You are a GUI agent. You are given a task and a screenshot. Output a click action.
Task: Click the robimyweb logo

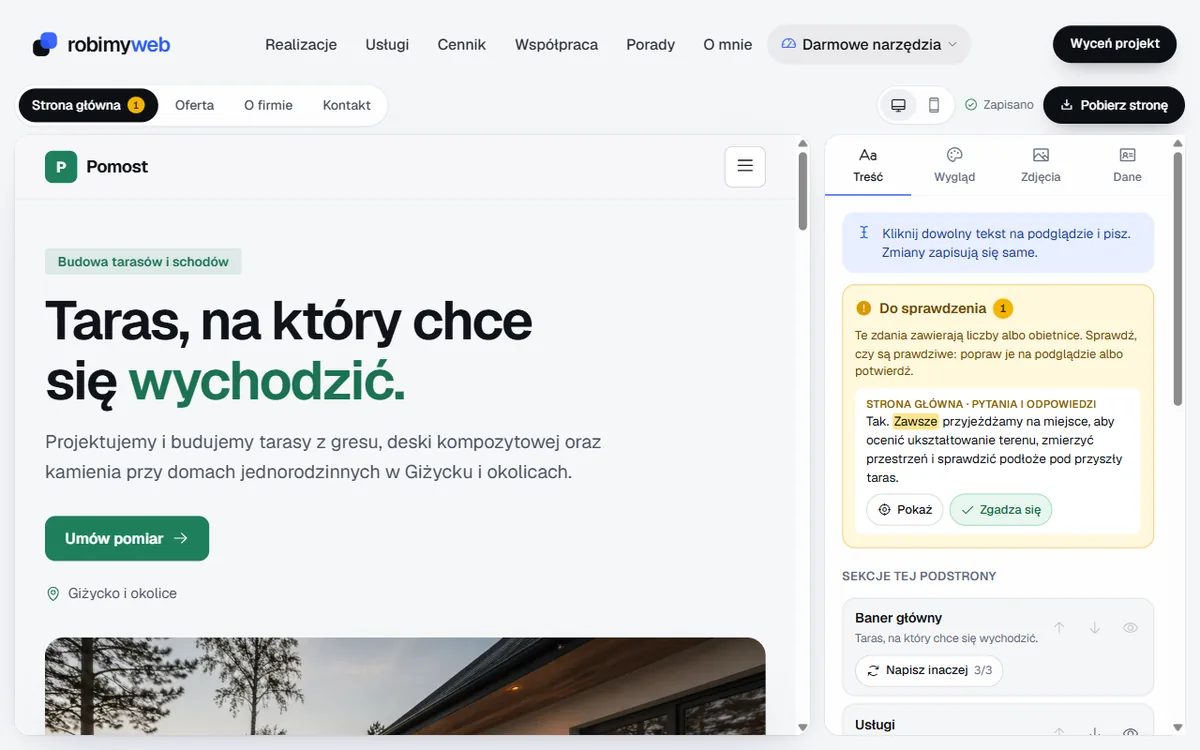(101, 44)
